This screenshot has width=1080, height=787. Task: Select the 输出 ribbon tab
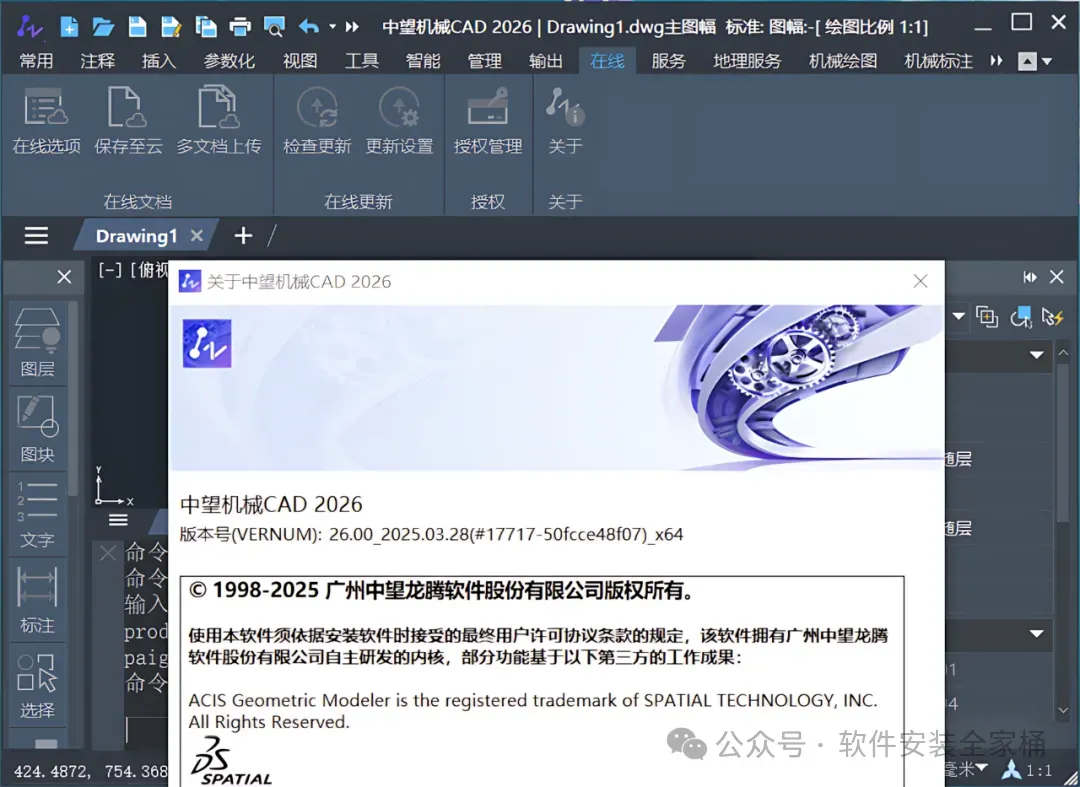tap(546, 61)
